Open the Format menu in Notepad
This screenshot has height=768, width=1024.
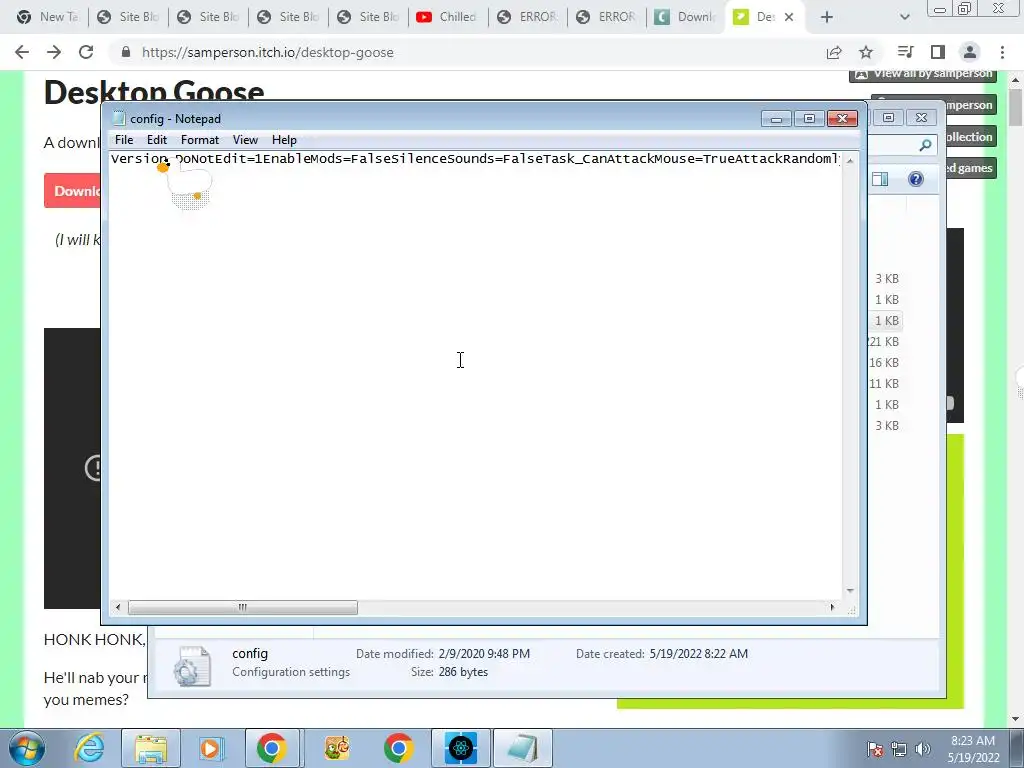point(200,140)
